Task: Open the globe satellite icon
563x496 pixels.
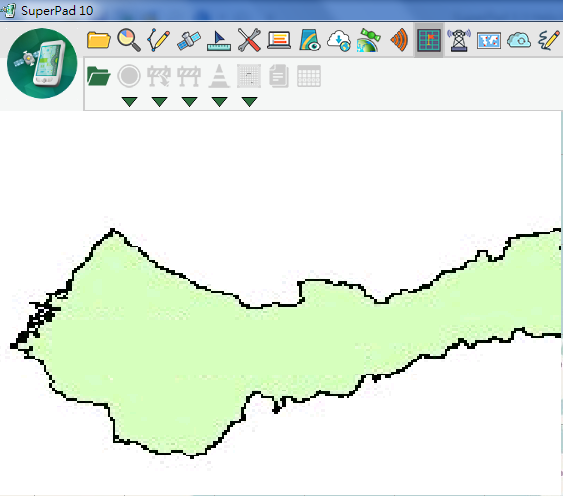Action: 369,40
